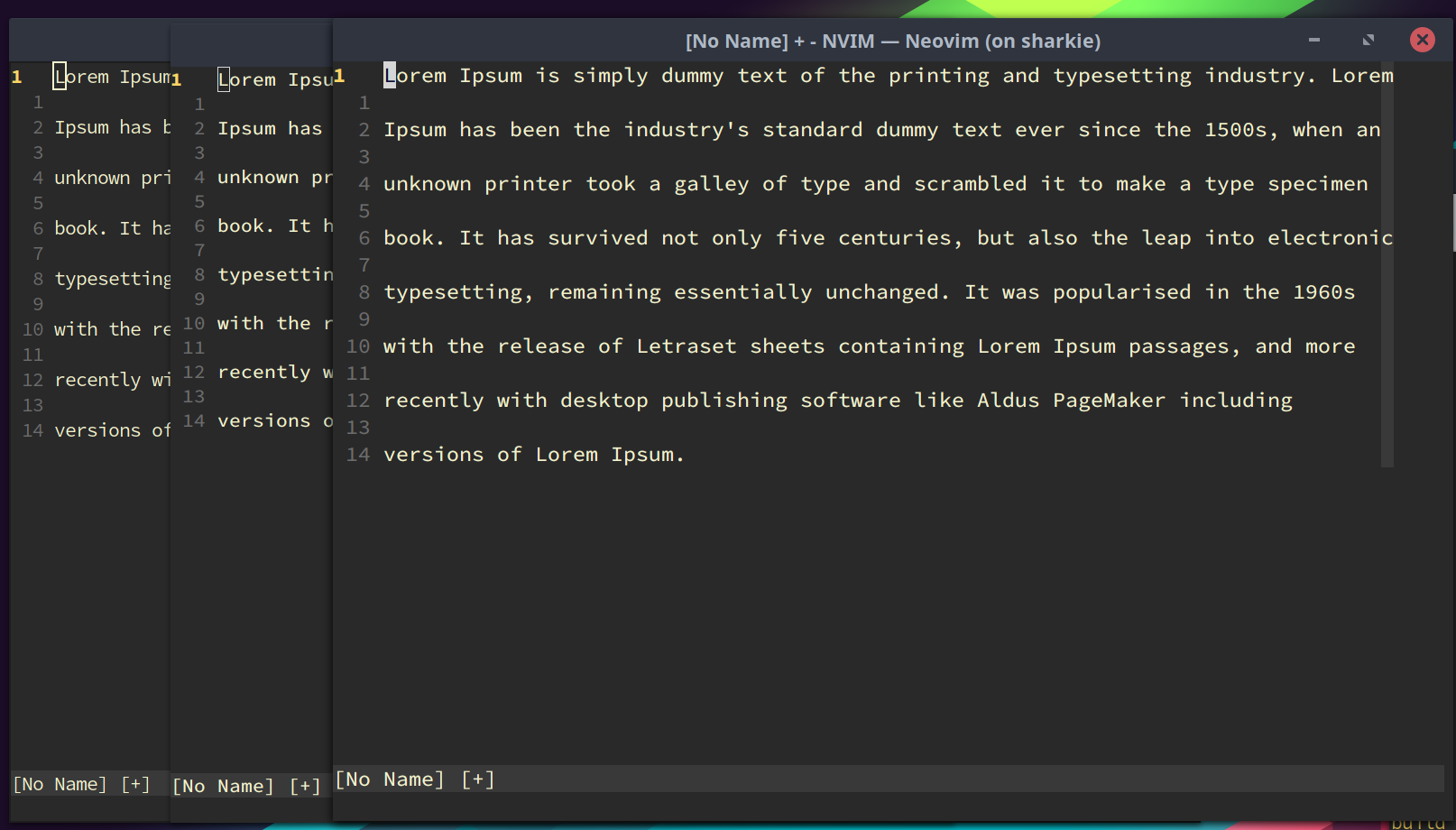
Task: Click line number 14 in the front window
Action: (358, 455)
